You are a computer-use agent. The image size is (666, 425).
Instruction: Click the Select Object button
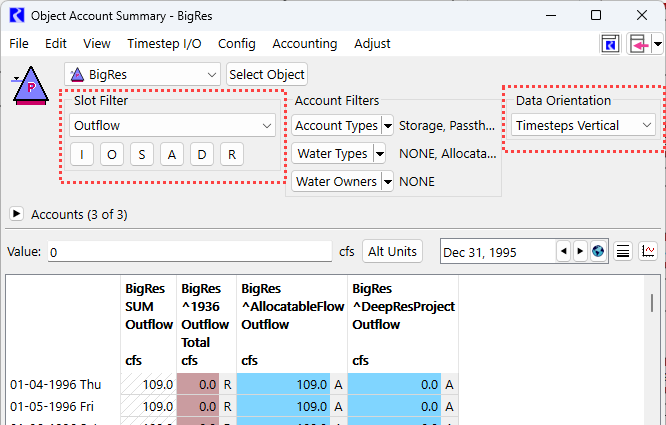tap(266, 74)
